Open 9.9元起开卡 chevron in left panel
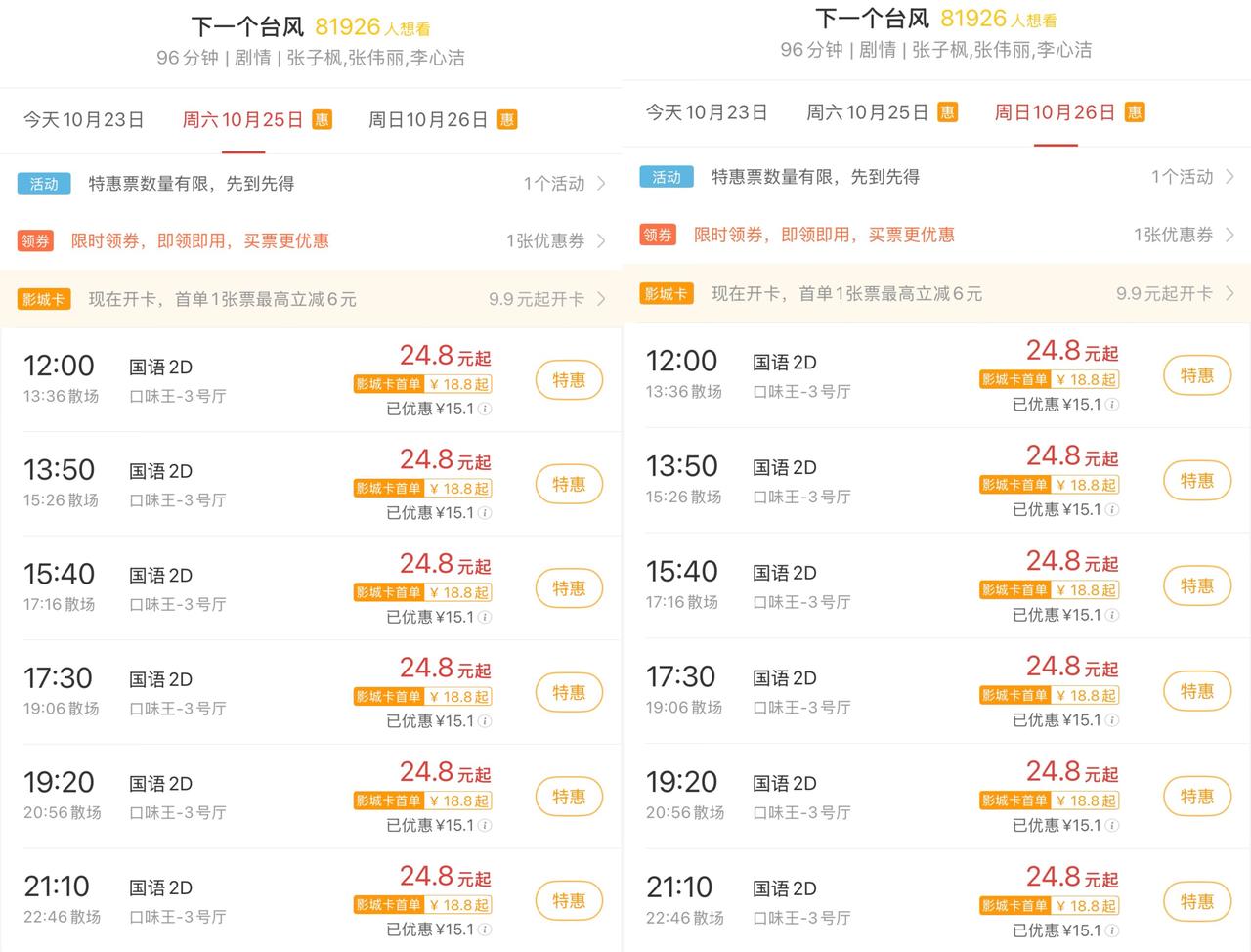 (x=601, y=299)
